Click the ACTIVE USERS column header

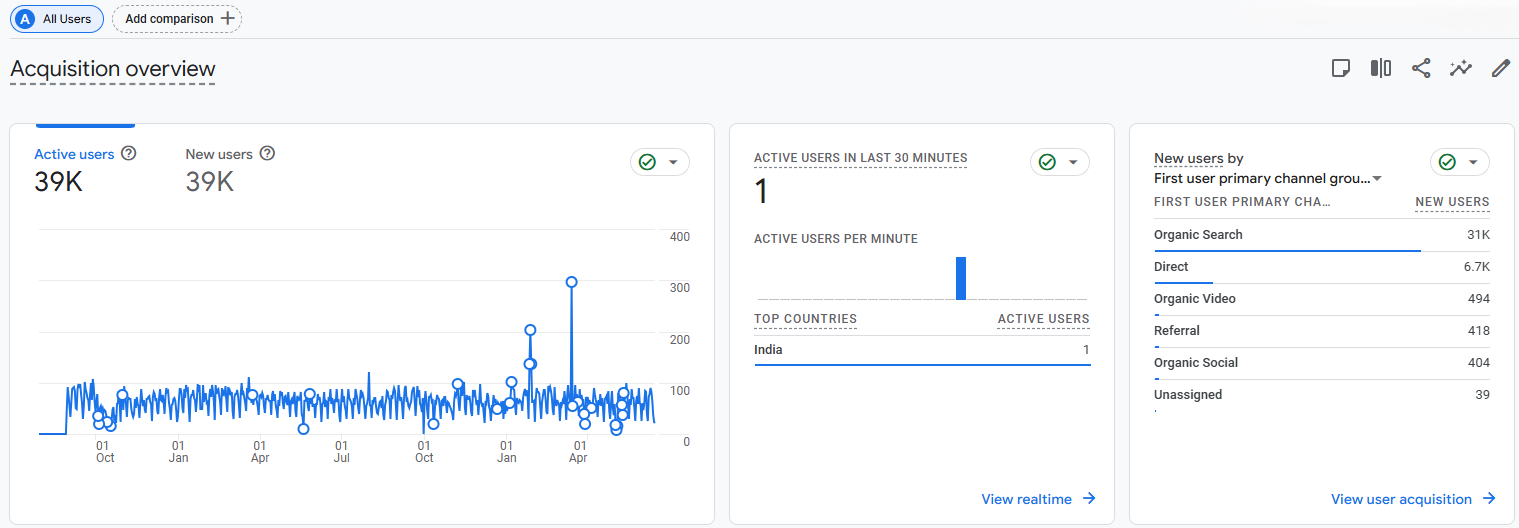click(1043, 319)
